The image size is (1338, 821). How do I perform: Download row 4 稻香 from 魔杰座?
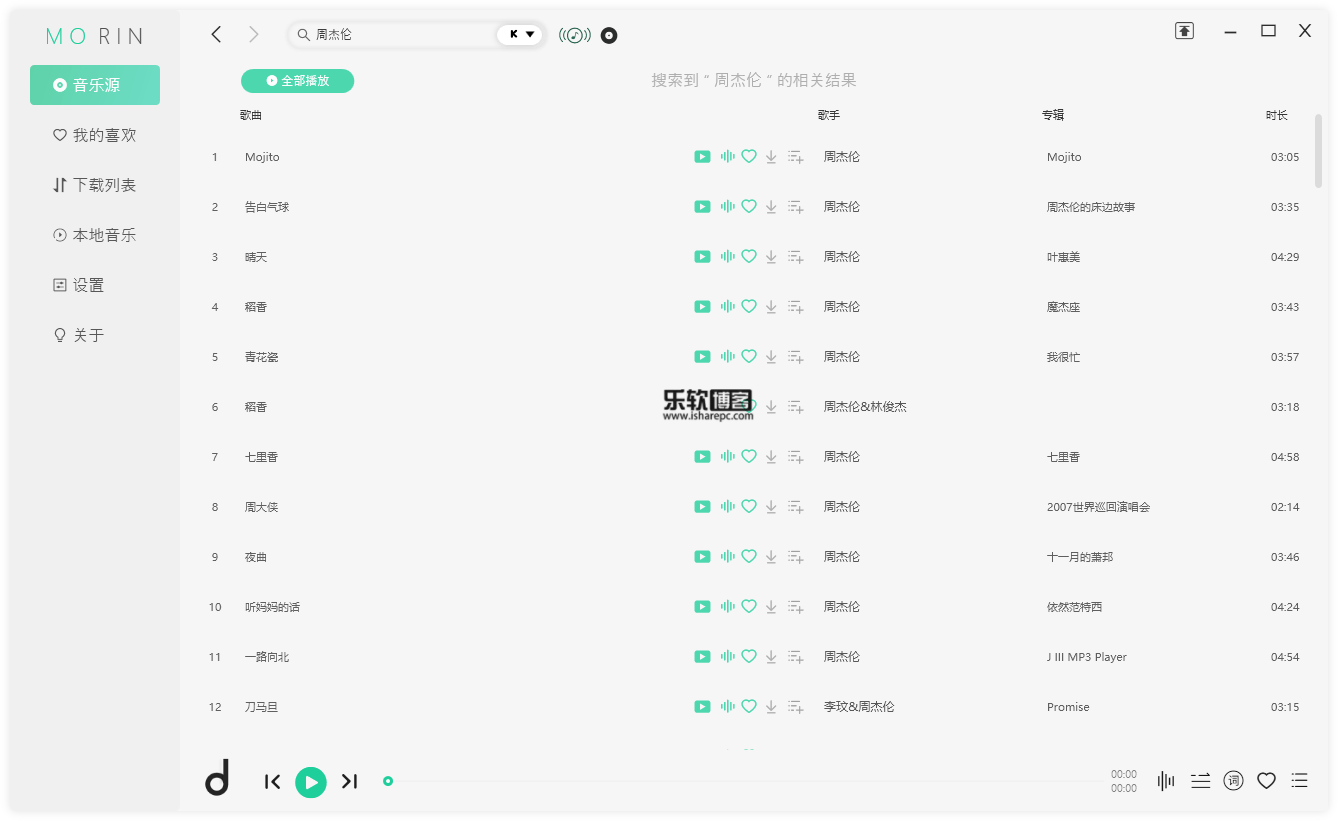tap(771, 307)
